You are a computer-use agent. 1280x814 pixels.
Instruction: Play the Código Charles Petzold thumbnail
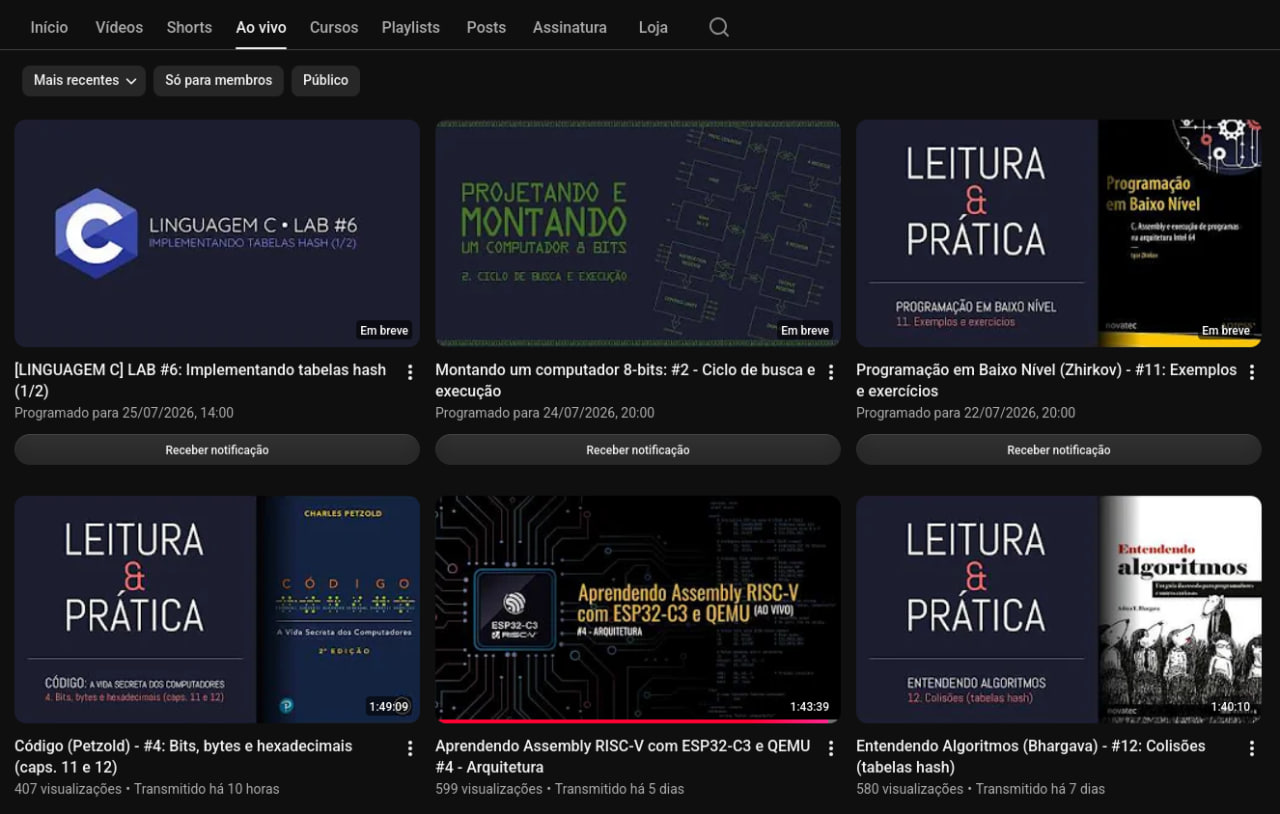[217, 609]
